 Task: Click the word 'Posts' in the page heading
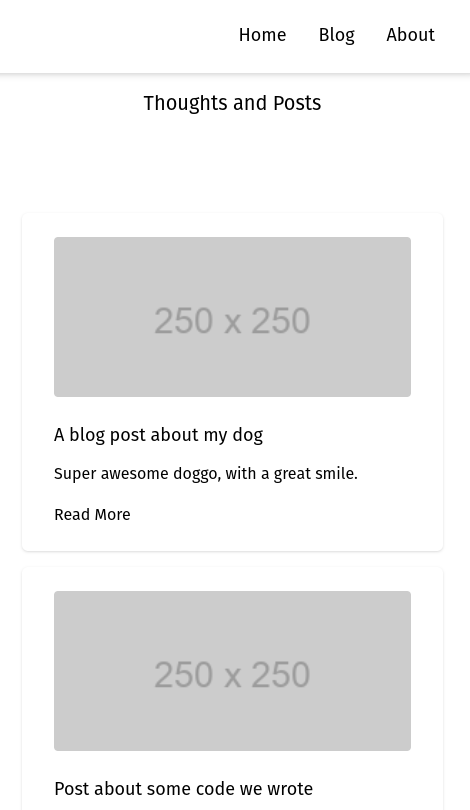297,103
